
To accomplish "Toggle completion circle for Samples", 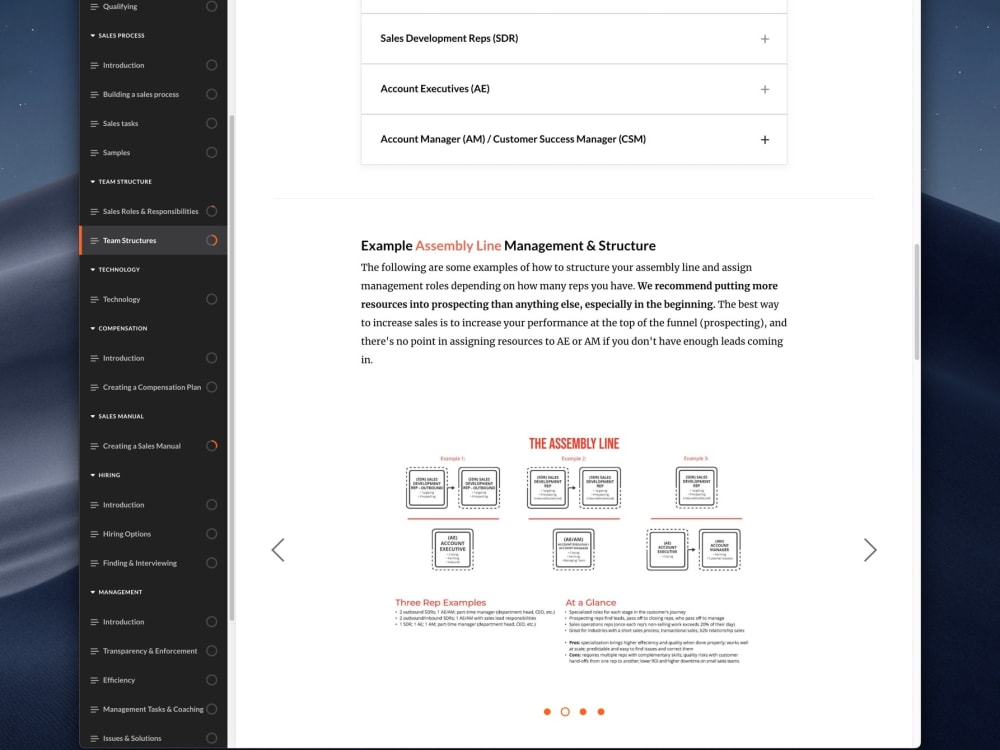I will [212, 153].
